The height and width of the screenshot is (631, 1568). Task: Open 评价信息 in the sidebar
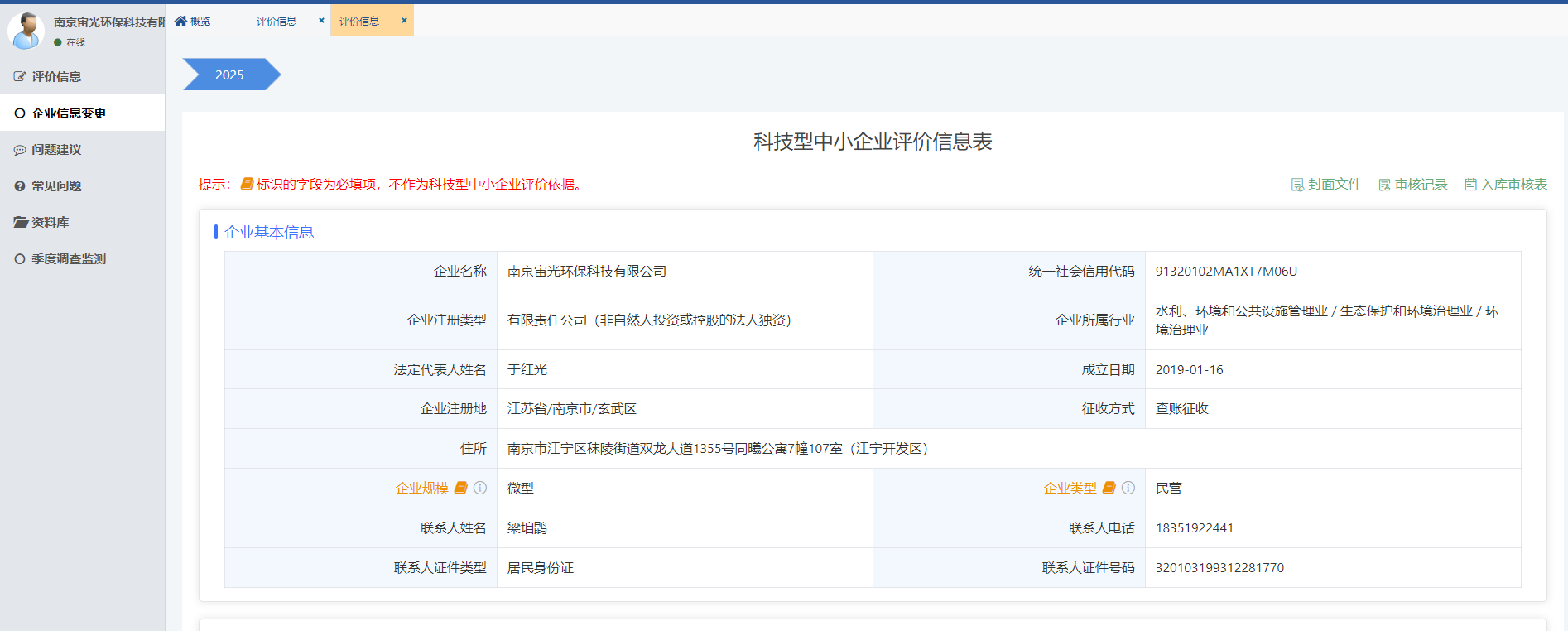pyautogui.click(x=56, y=77)
